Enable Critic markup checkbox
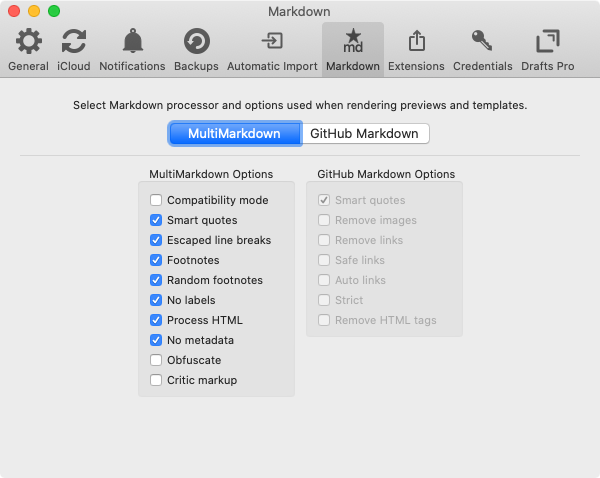The image size is (600, 478). click(156, 380)
